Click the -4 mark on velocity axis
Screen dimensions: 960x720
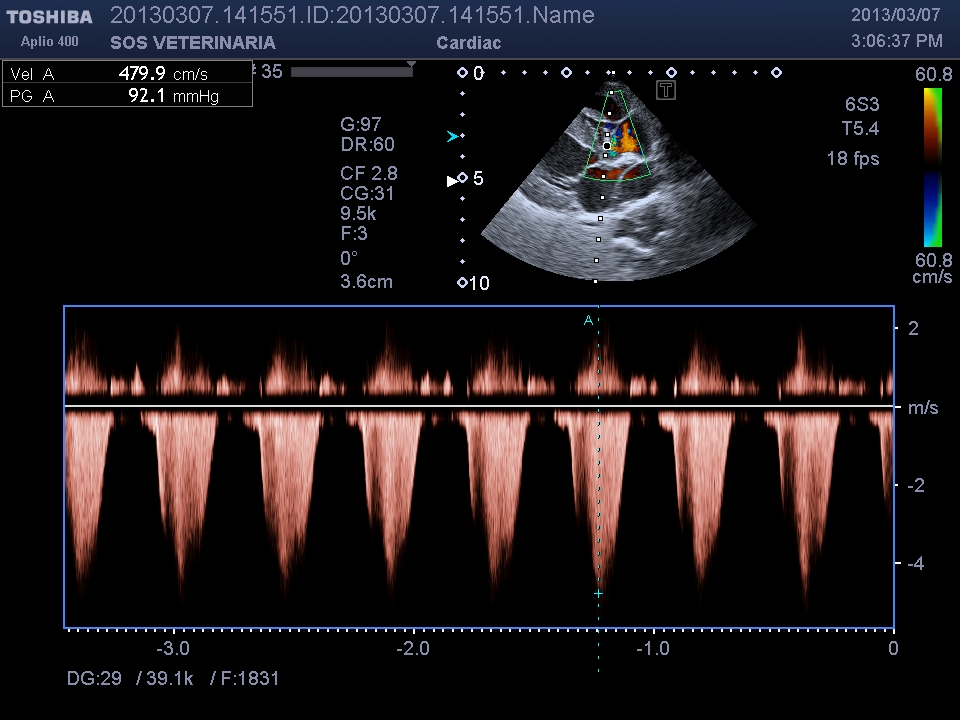pyautogui.click(x=915, y=564)
